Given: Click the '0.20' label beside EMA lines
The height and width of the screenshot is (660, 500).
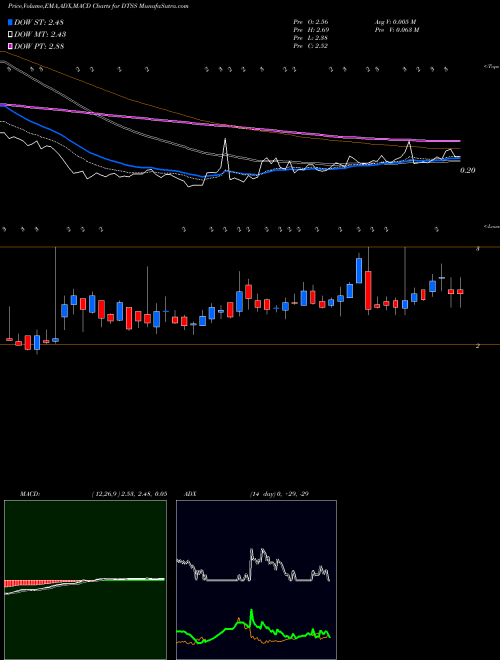Looking at the screenshot, I should click(x=468, y=170).
